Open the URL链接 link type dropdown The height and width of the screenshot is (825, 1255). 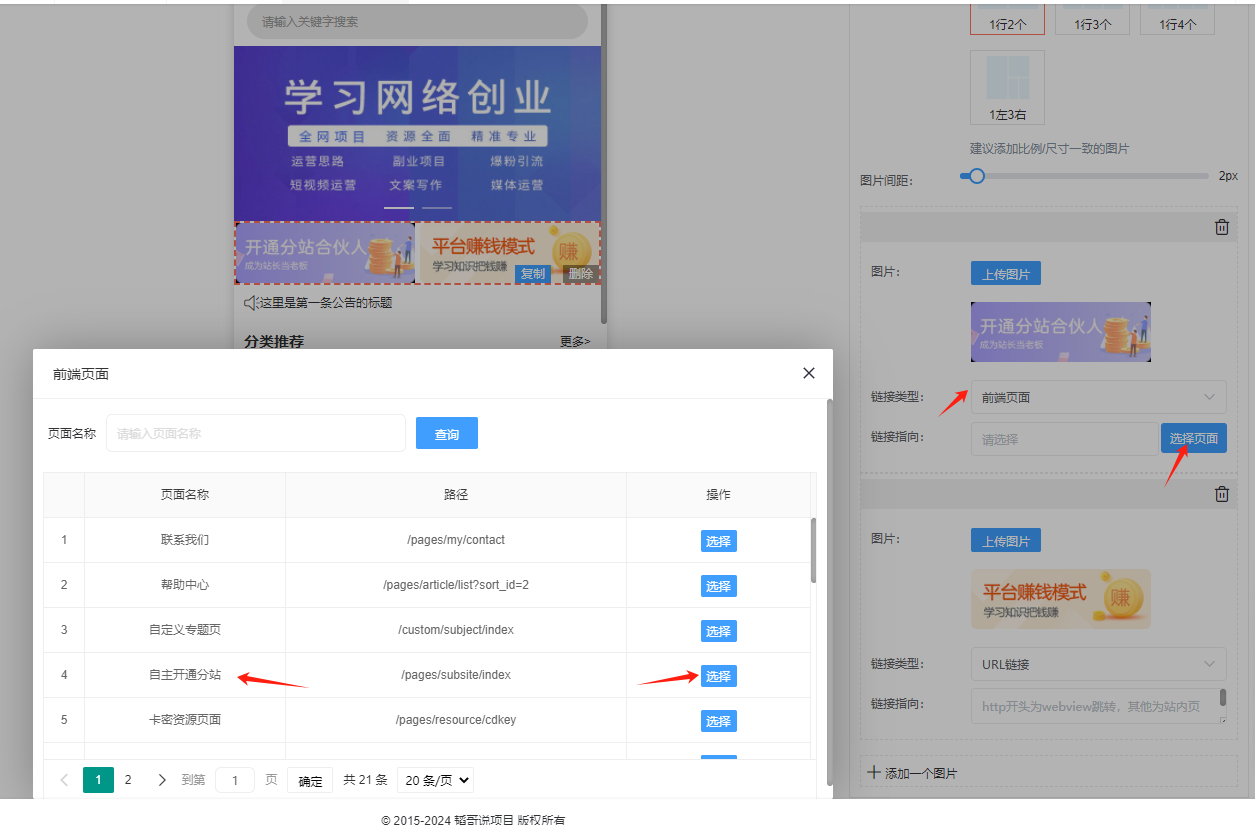click(x=1098, y=664)
